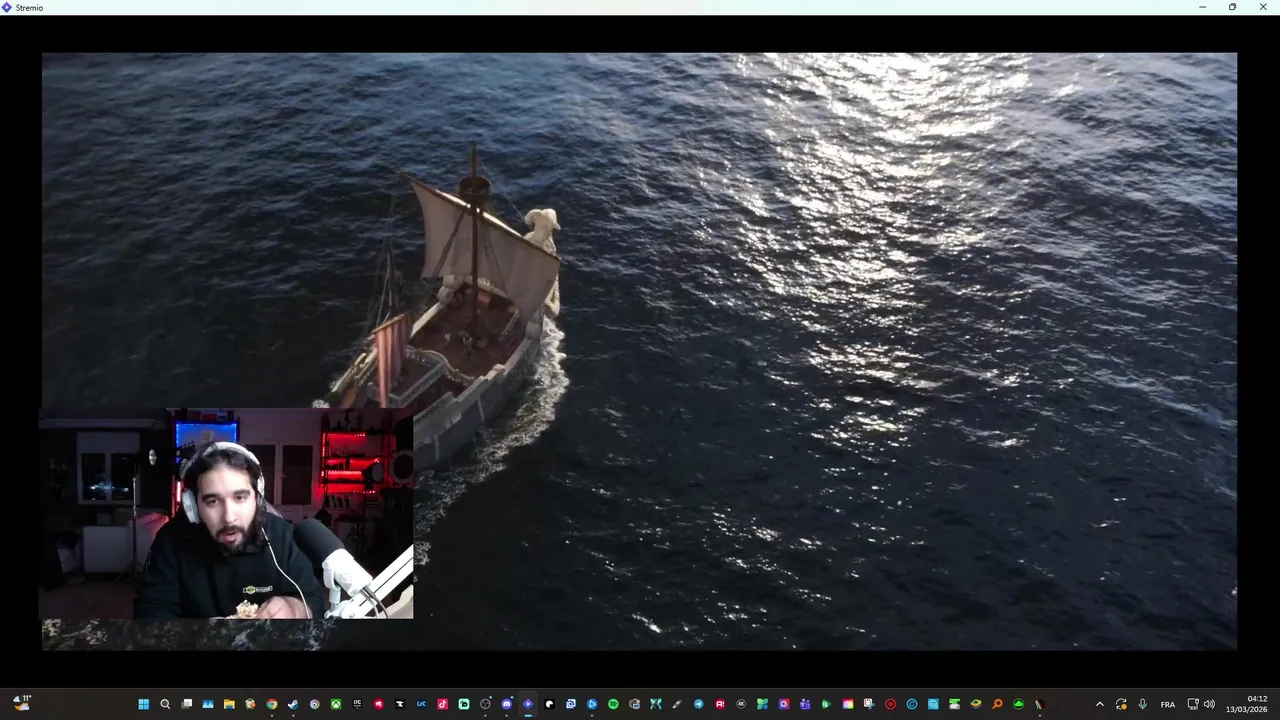Open taskbar Search magnifier

165,704
